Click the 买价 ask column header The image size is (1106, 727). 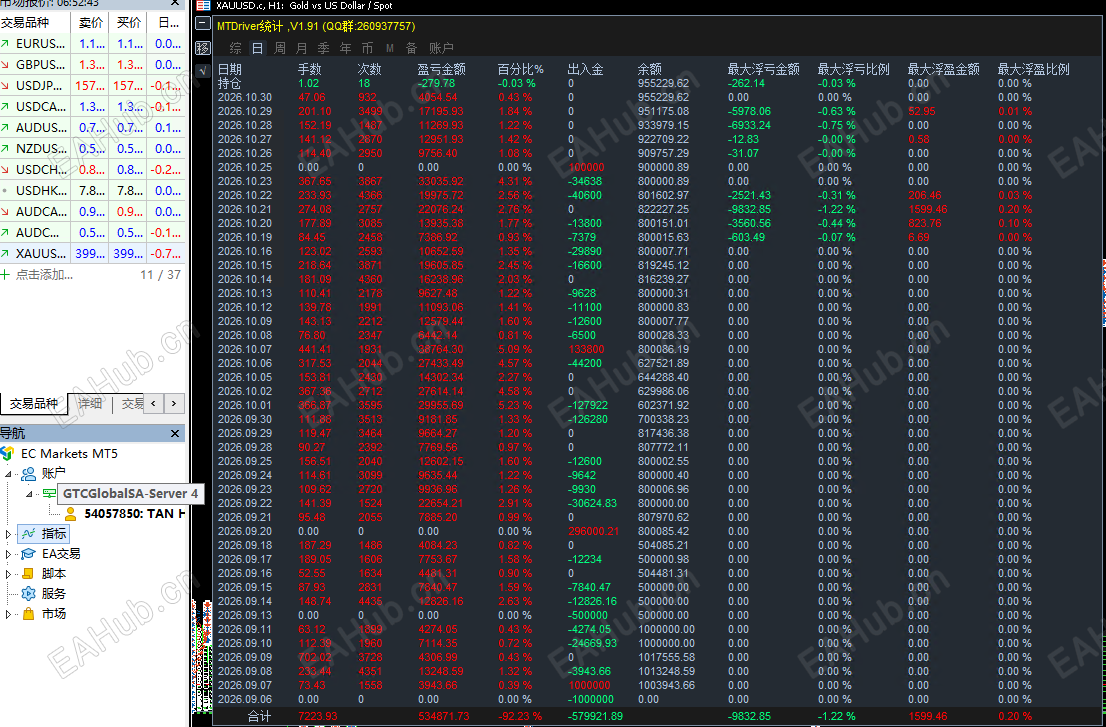(128, 23)
